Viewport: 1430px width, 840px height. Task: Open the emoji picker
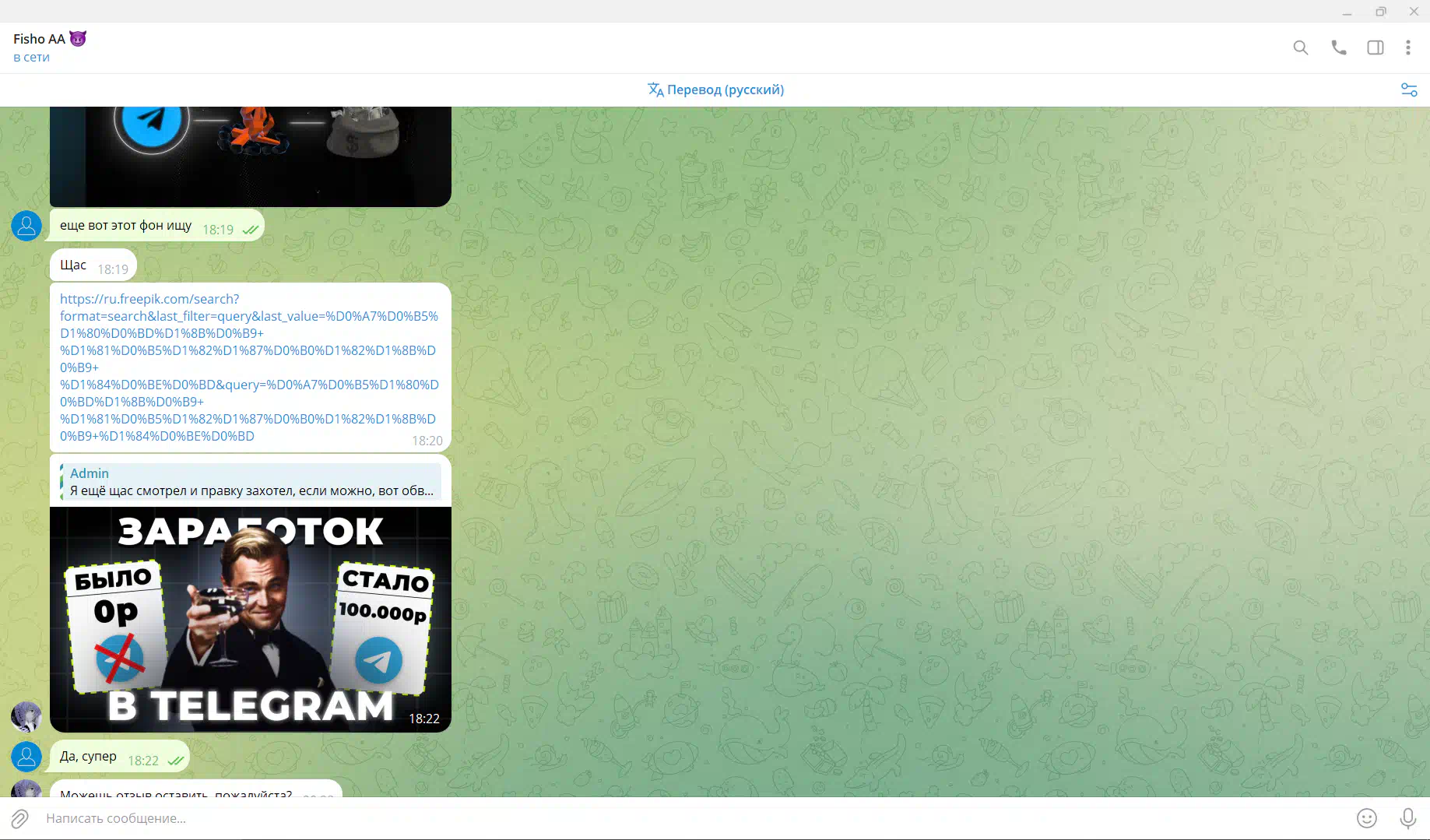(1367, 818)
